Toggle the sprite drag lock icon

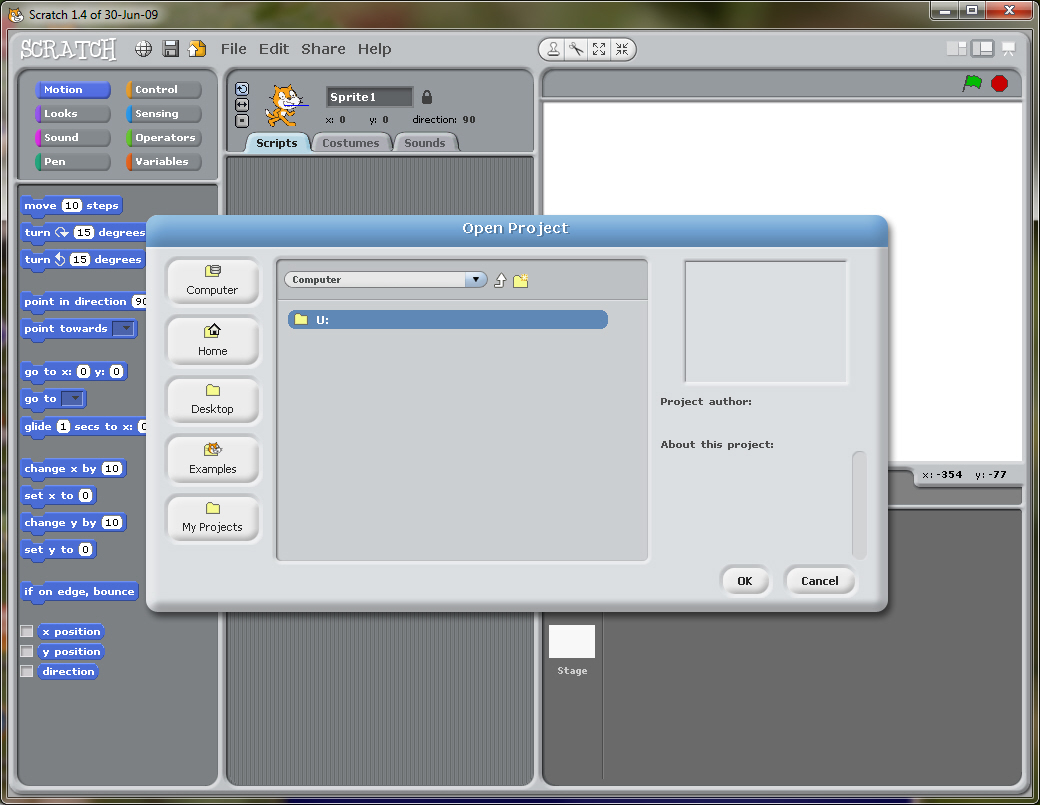427,97
